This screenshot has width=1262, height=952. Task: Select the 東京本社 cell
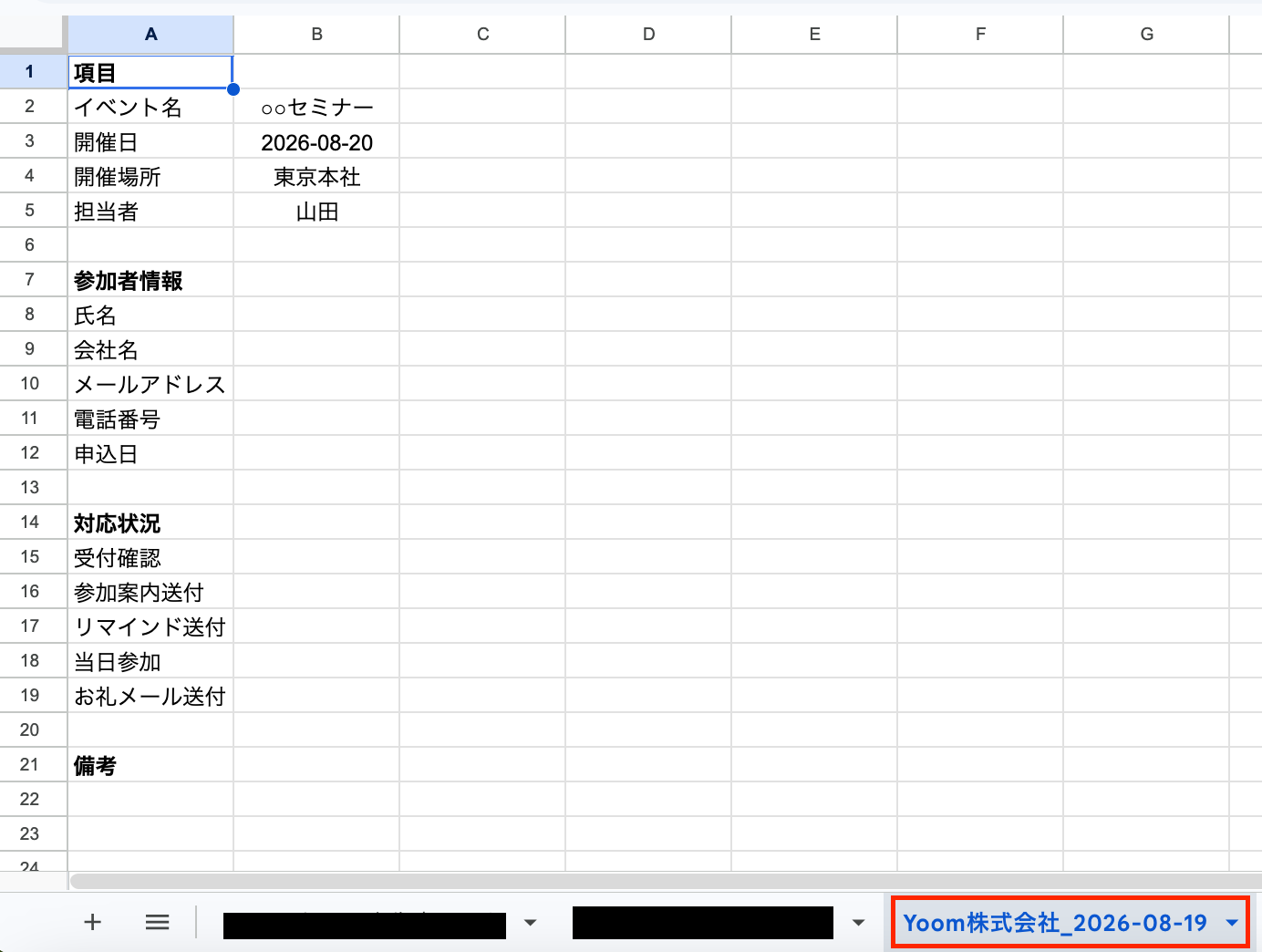[x=316, y=176]
